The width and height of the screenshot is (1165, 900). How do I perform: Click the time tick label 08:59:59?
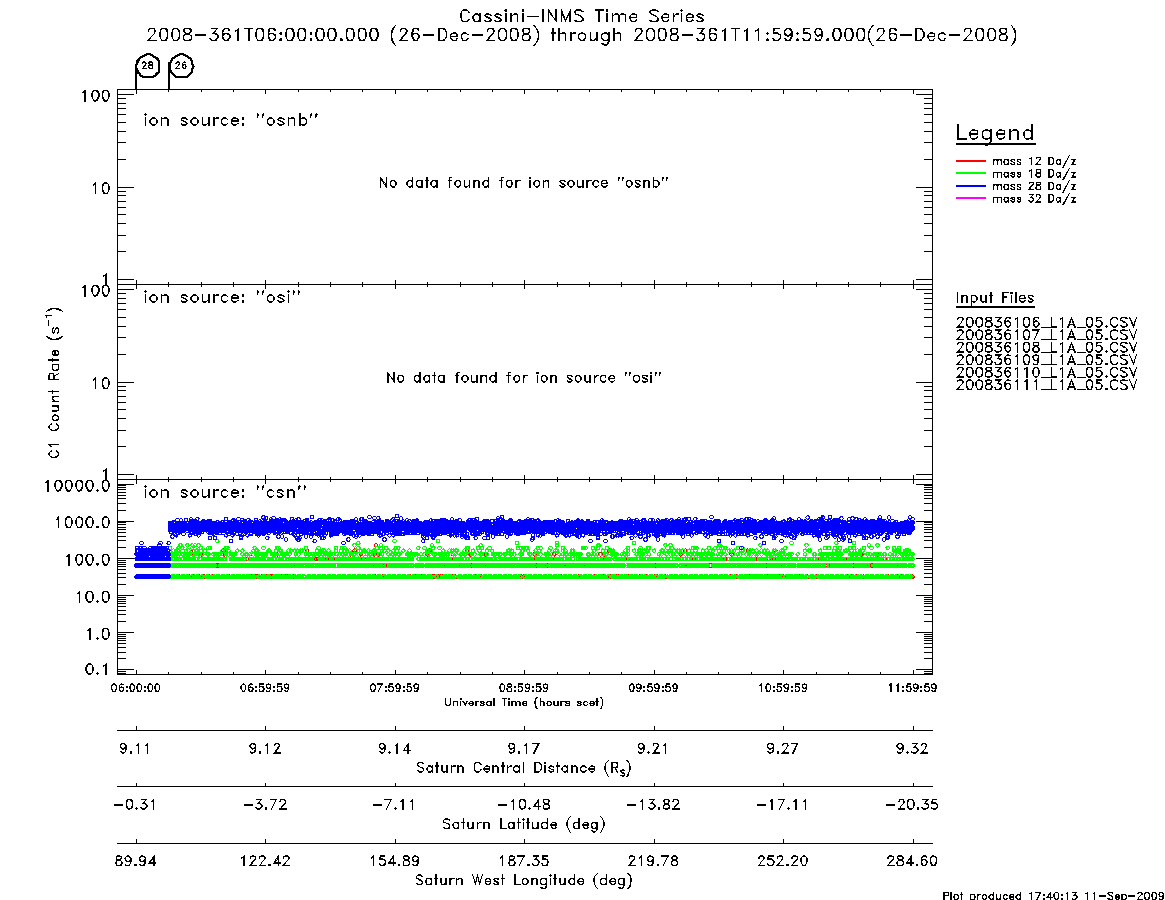tap(524, 688)
